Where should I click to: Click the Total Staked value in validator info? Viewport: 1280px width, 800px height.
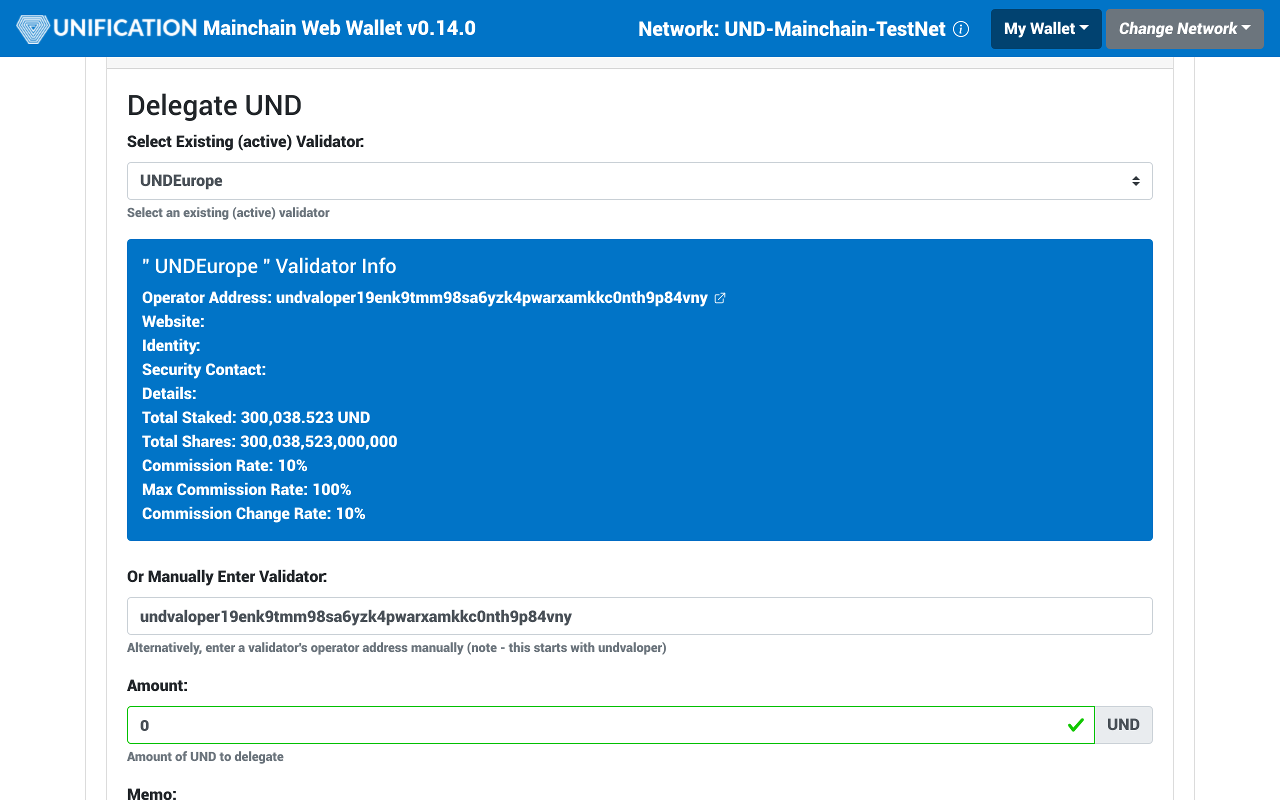tap(255, 417)
